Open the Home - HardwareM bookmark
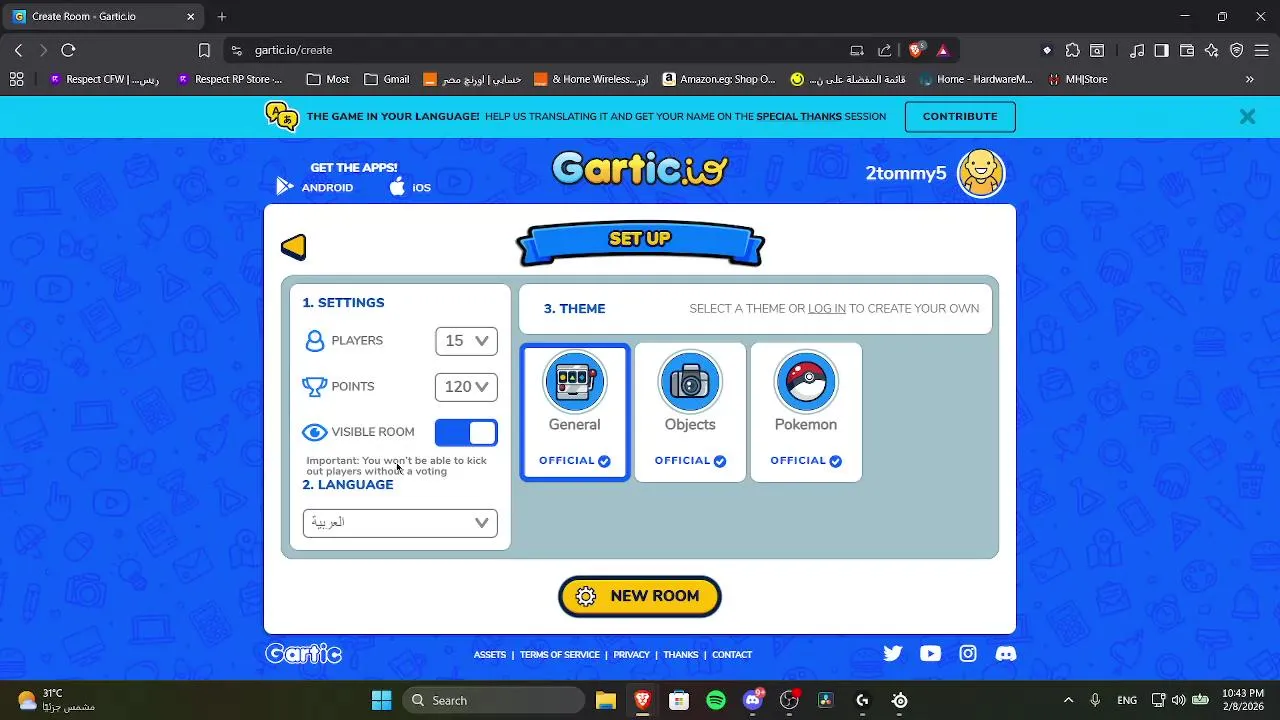The height and width of the screenshot is (720, 1280). (976, 79)
